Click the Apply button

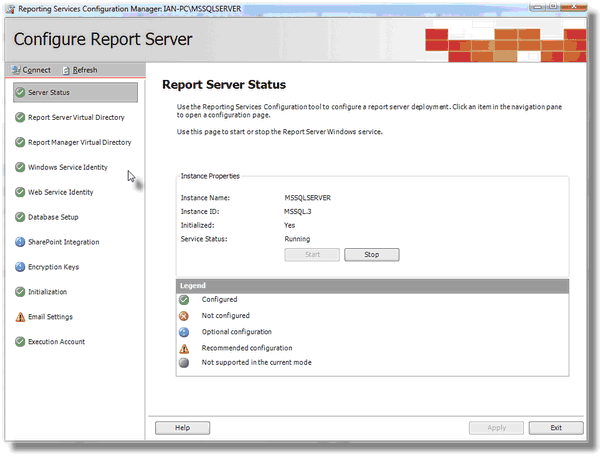pyautogui.click(x=497, y=428)
